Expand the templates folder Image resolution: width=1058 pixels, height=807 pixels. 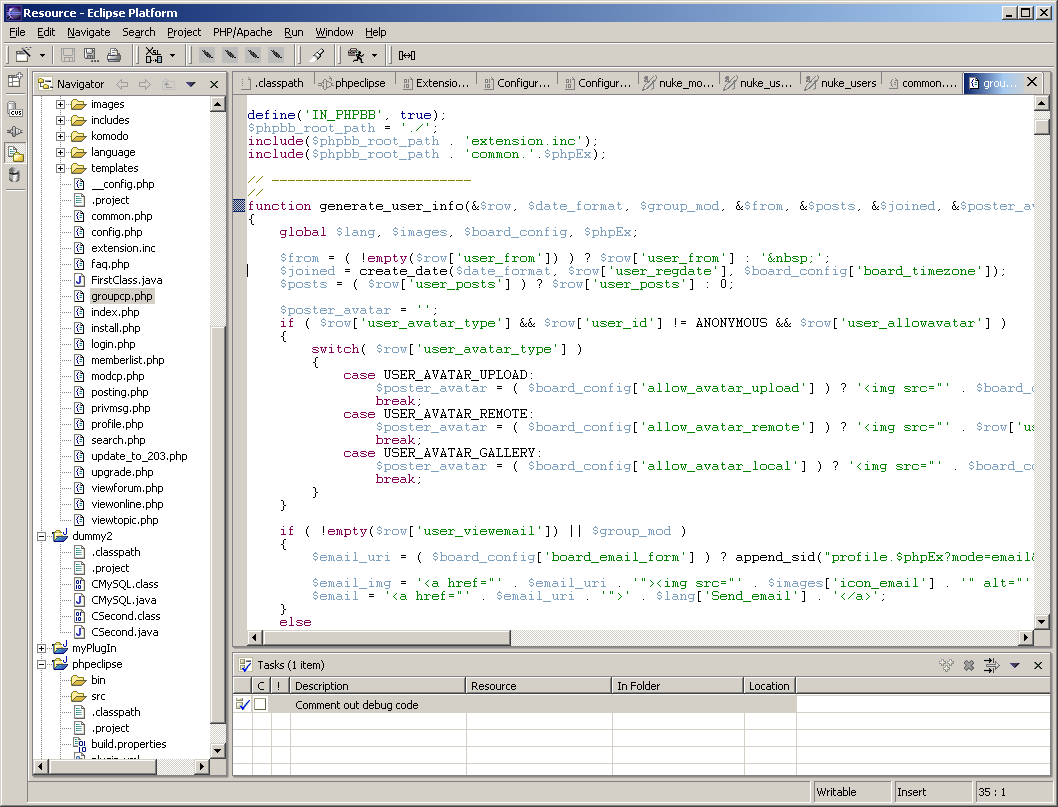61,168
